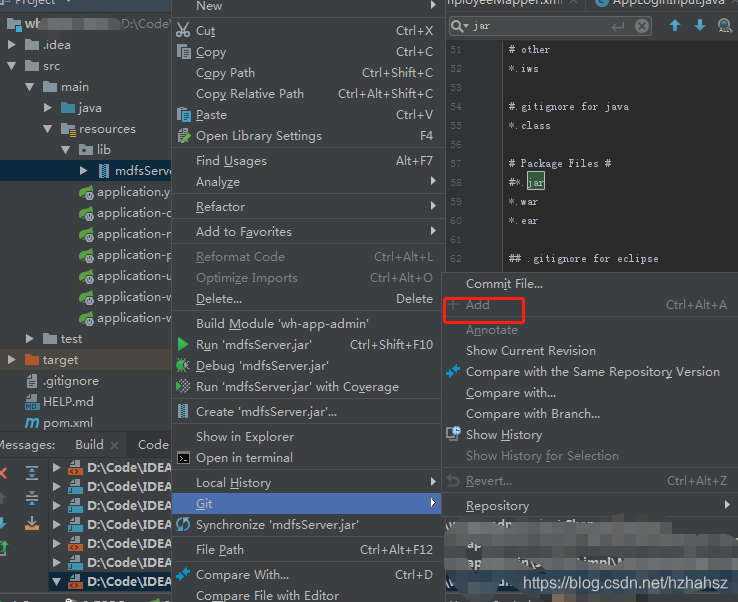Select Copy Path menu item
The height and width of the screenshot is (602, 738).
tap(308, 72)
